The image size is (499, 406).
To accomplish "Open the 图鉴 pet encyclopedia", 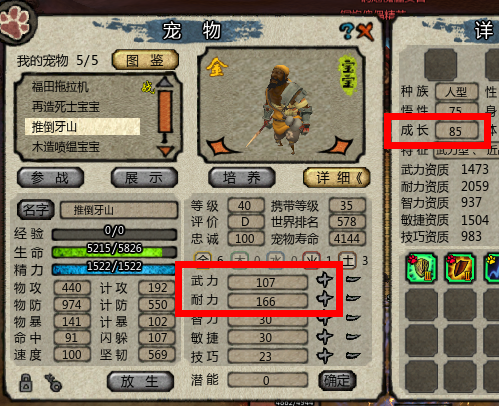I will (x=145, y=60).
